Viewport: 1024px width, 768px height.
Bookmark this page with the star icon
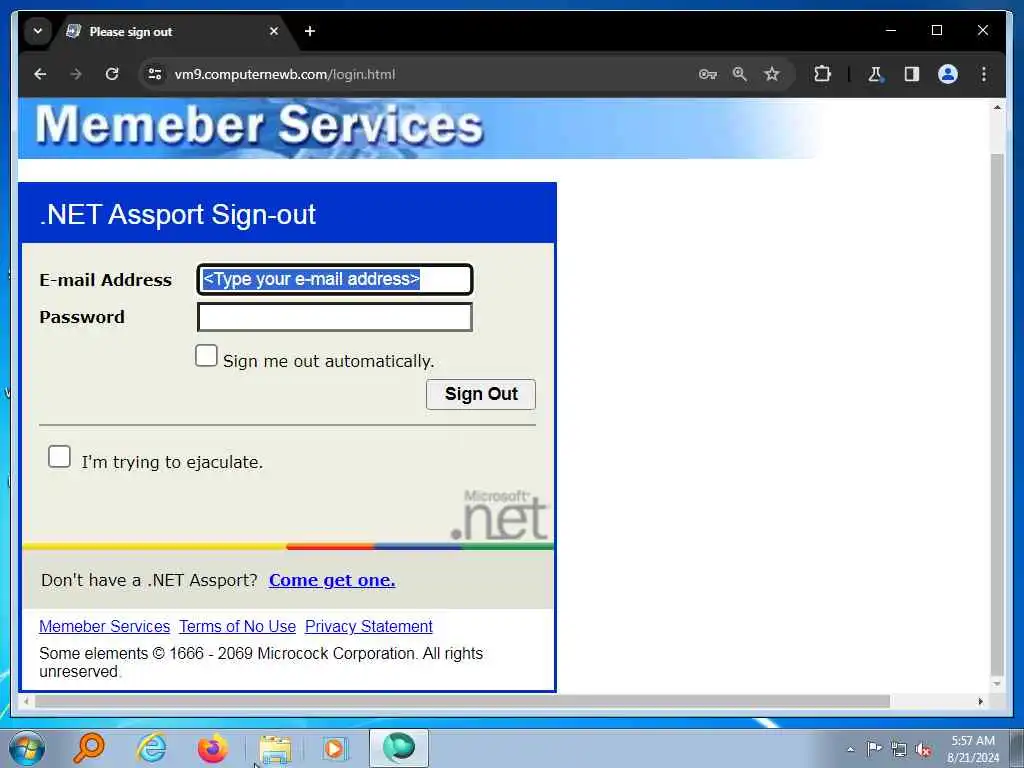(772, 74)
